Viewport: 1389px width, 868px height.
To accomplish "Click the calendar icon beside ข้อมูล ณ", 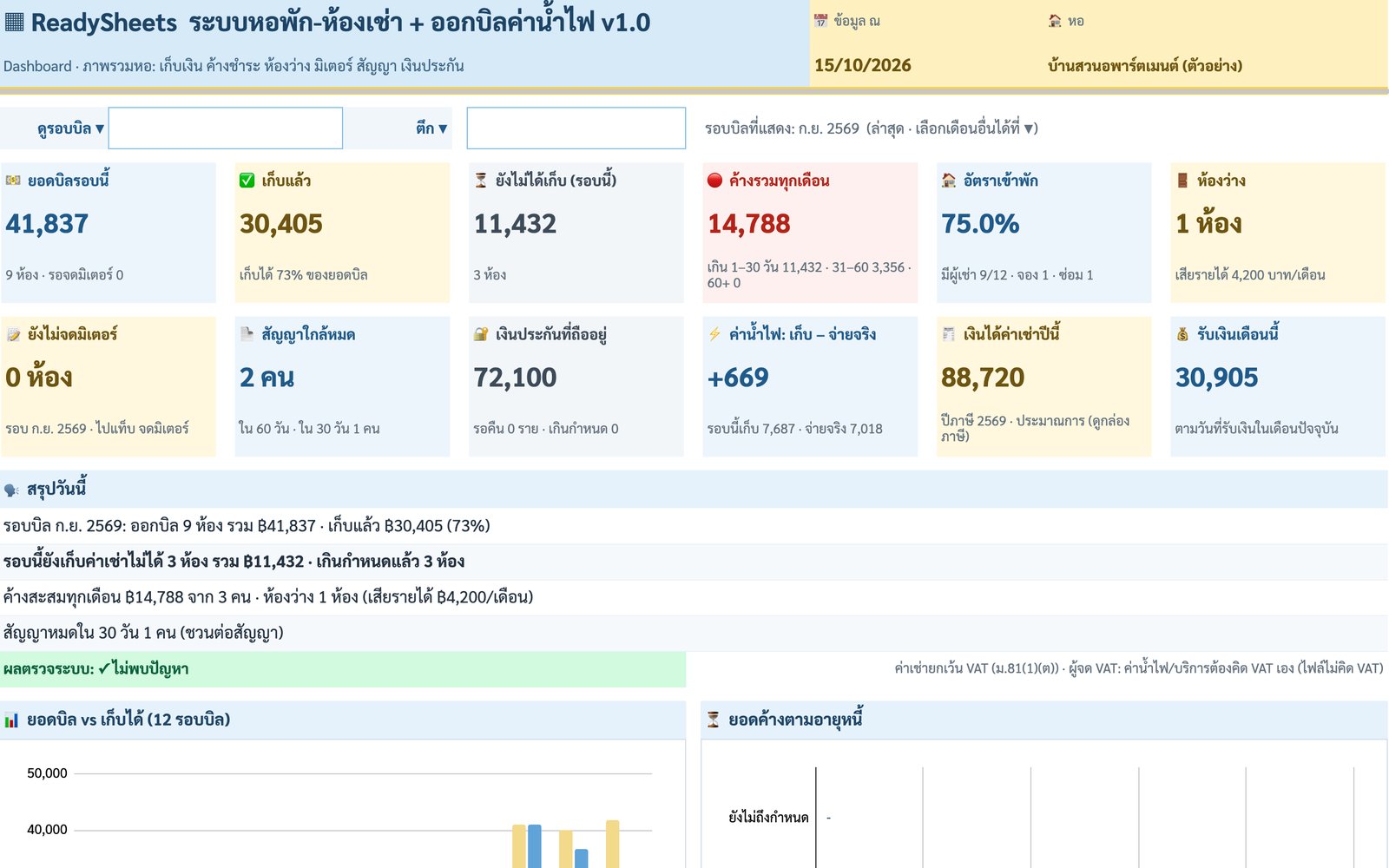I will 820,21.
